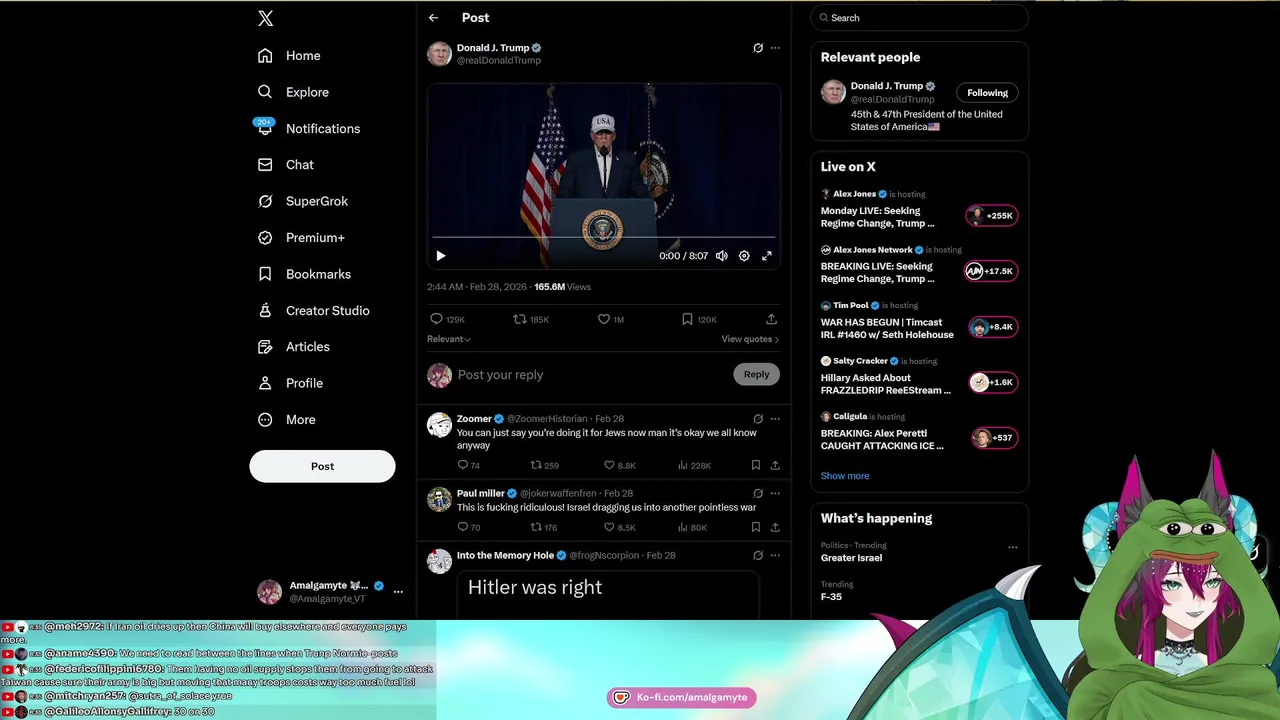This screenshot has height=720, width=1280.
Task: Open the more options menu on Trump's post
Action: (775, 48)
